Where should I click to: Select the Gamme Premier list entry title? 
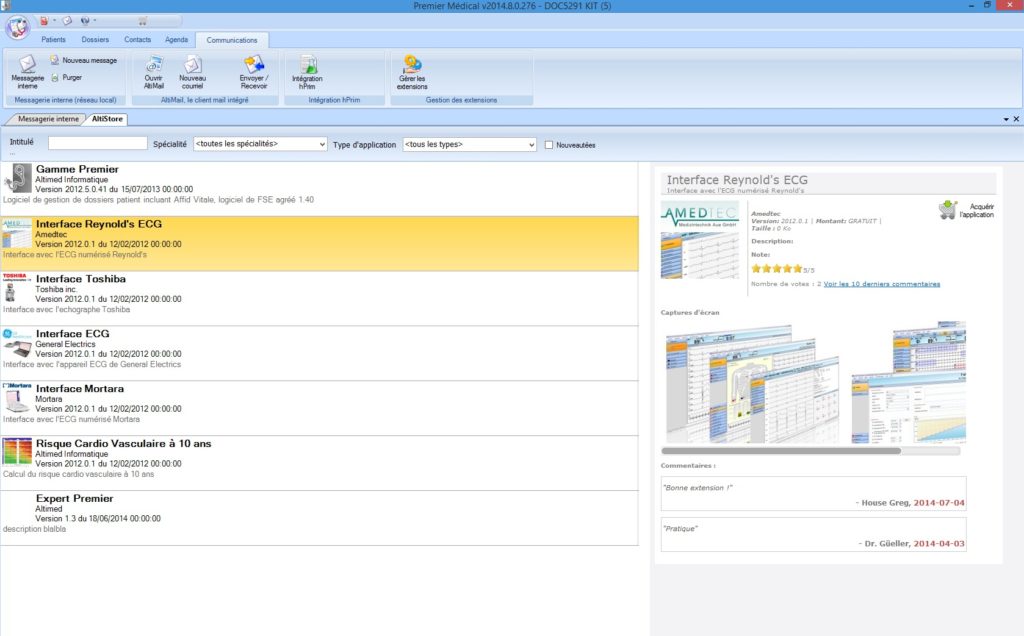[x=77, y=169]
